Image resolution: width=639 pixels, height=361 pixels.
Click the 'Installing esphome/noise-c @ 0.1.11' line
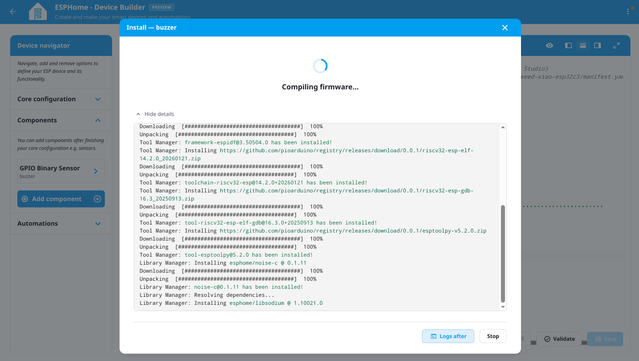(x=223, y=263)
